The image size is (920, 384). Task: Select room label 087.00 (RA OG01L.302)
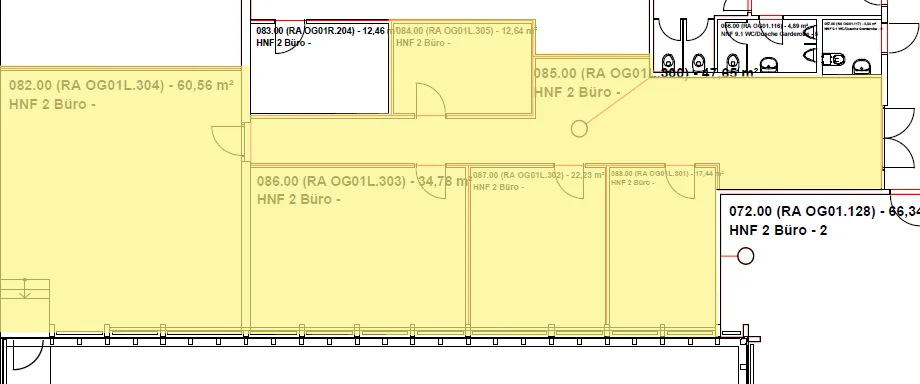pyautogui.click(x=539, y=175)
